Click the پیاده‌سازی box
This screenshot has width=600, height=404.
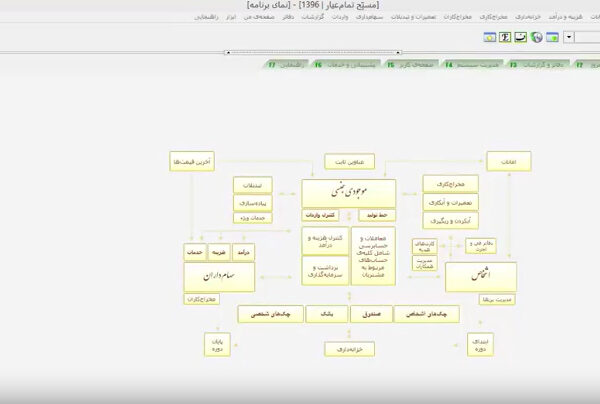pyautogui.click(x=253, y=203)
